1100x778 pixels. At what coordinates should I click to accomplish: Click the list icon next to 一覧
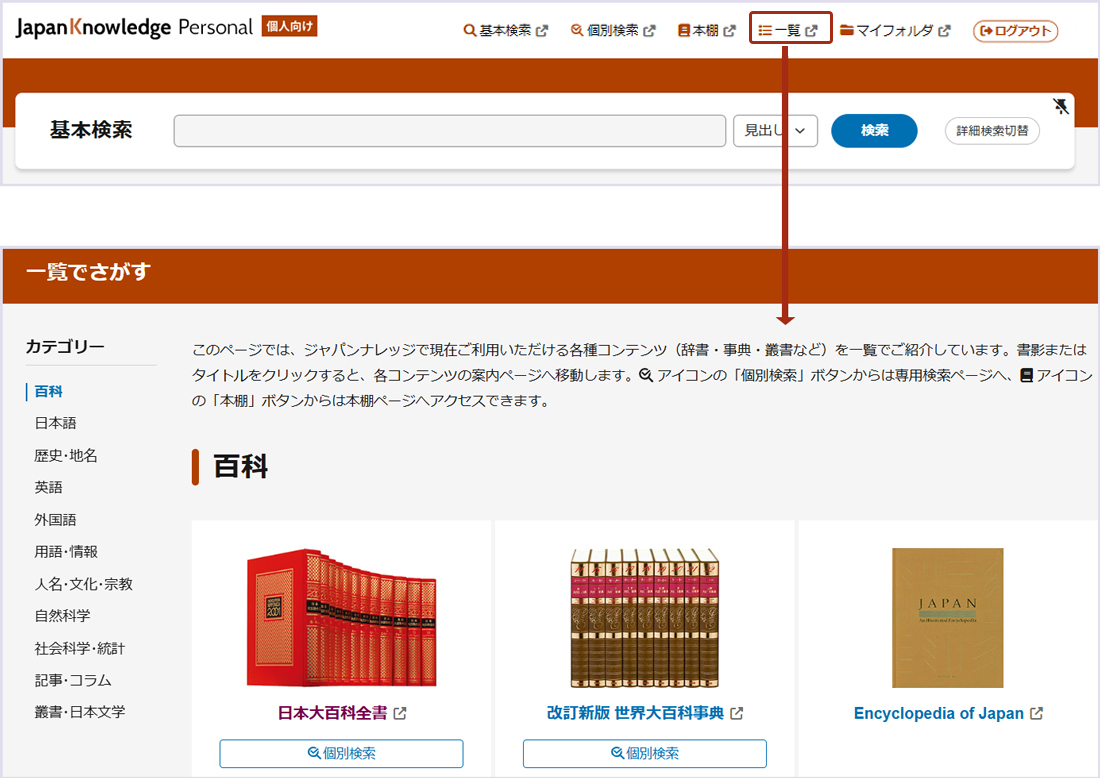[765, 31]
